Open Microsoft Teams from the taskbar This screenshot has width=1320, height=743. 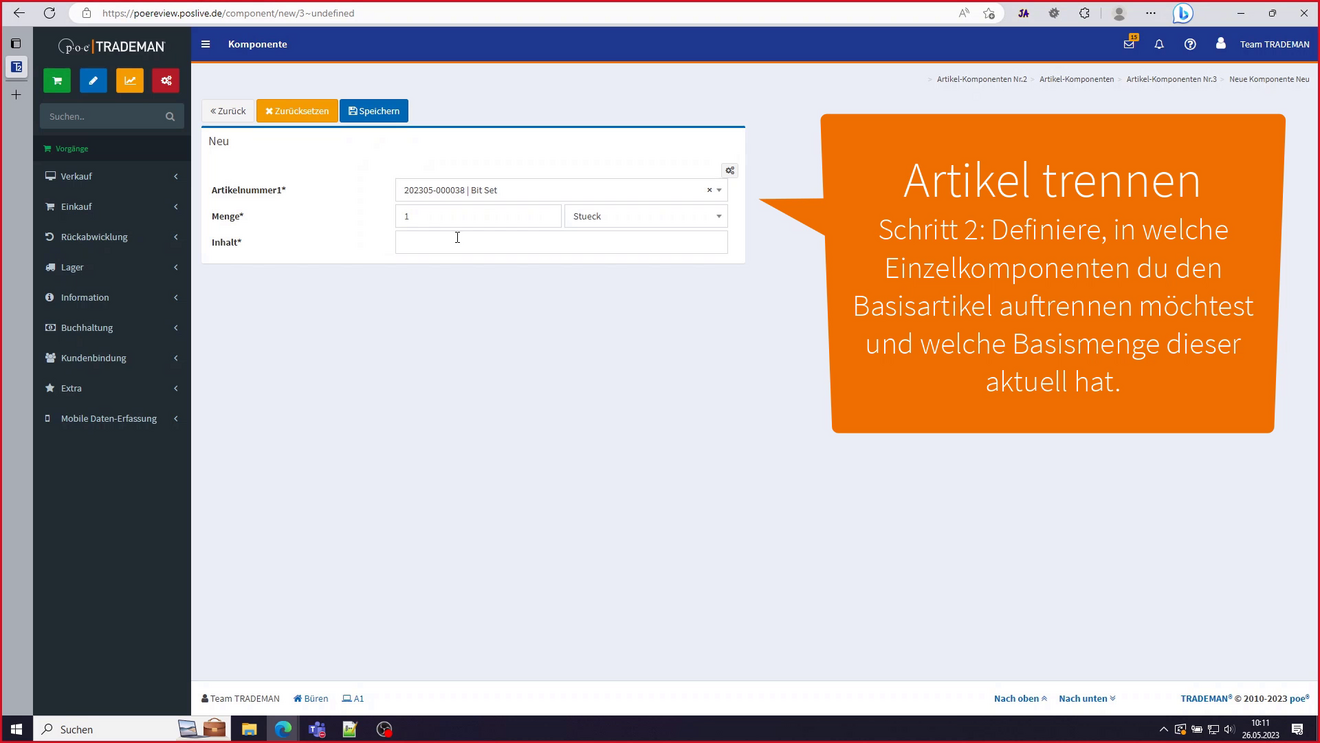click(x=317, y=729)
